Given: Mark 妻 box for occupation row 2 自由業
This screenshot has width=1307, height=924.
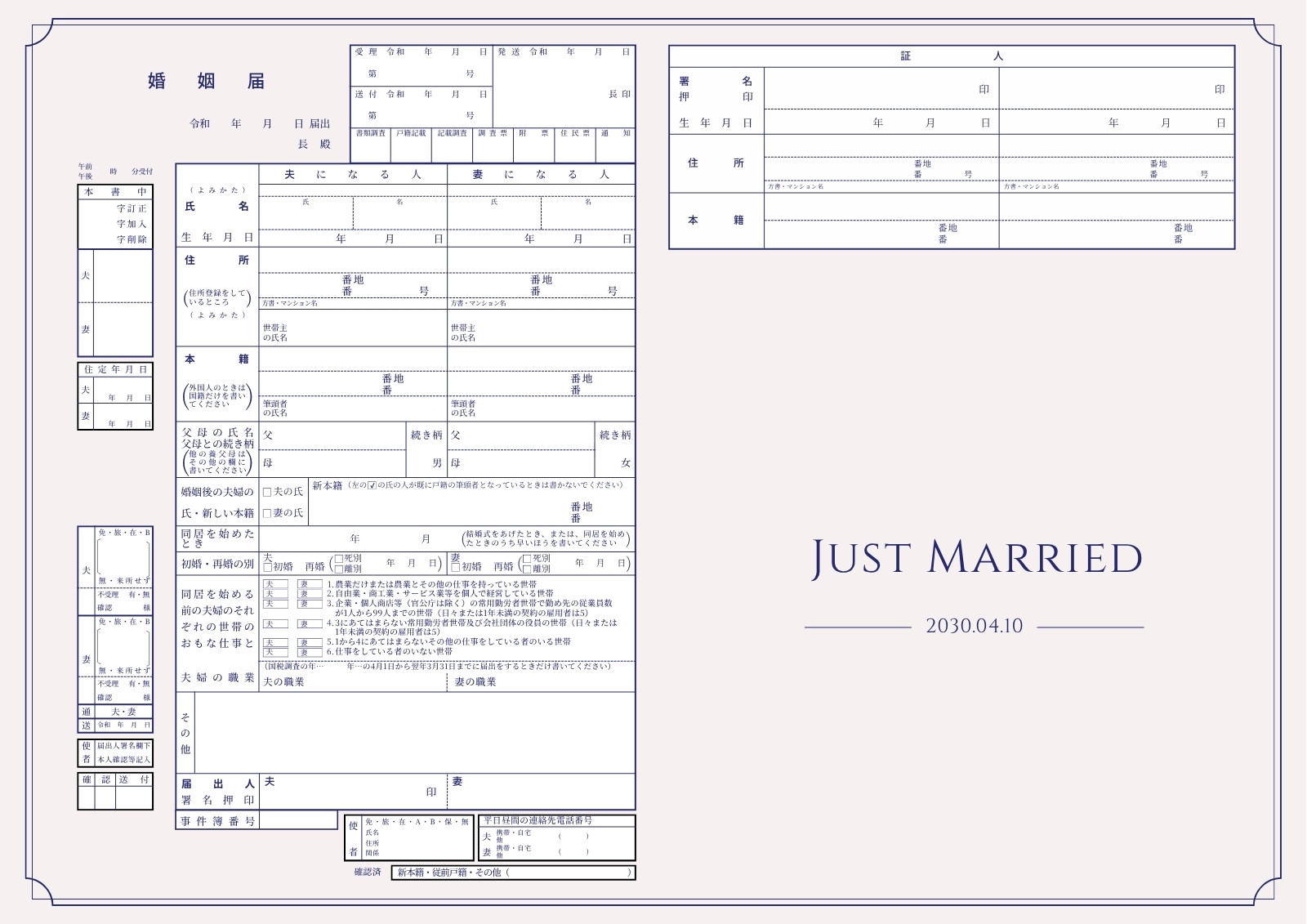Looking at the screenshot, I should [310, 594].
